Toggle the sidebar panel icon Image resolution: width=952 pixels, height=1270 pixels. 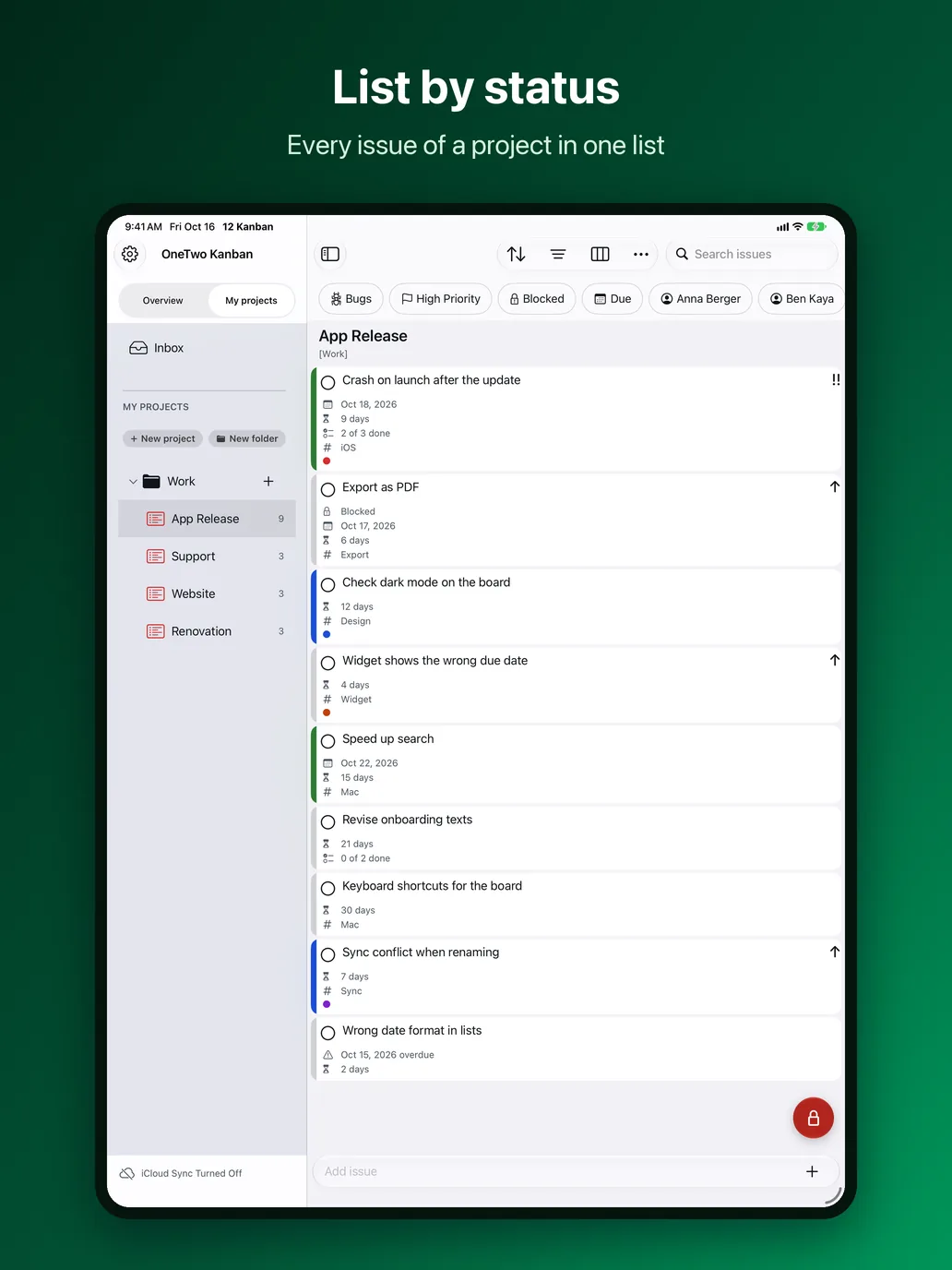pos(330,254)
